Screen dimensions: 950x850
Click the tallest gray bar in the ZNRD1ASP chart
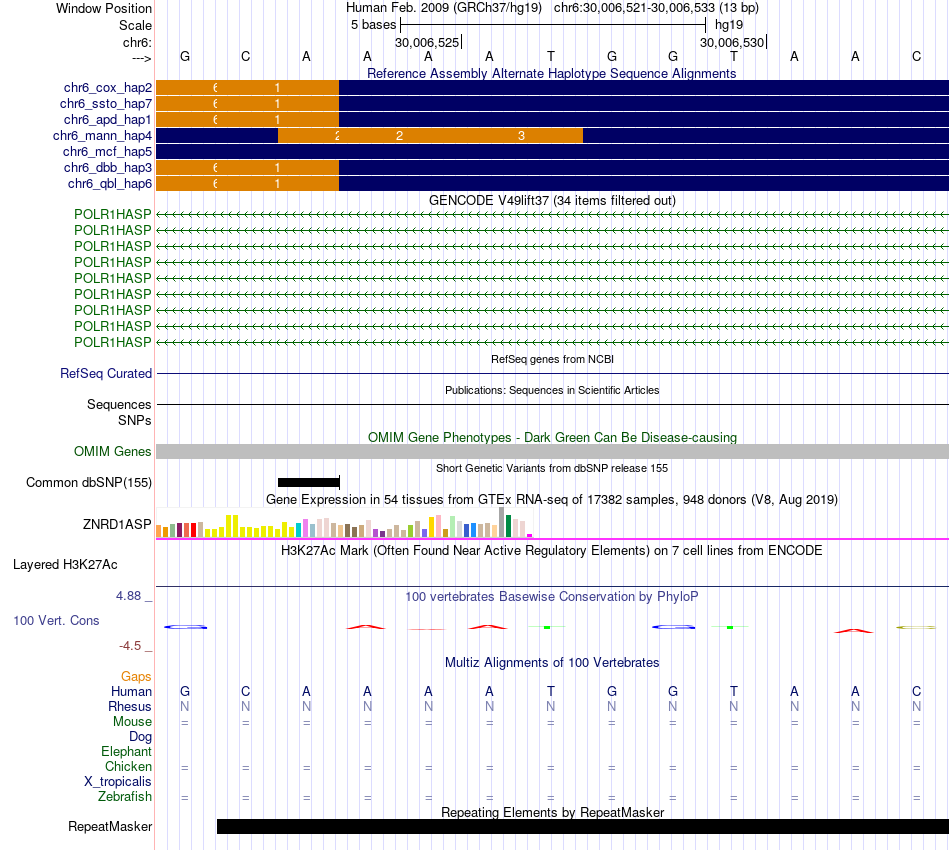(502, 522)
